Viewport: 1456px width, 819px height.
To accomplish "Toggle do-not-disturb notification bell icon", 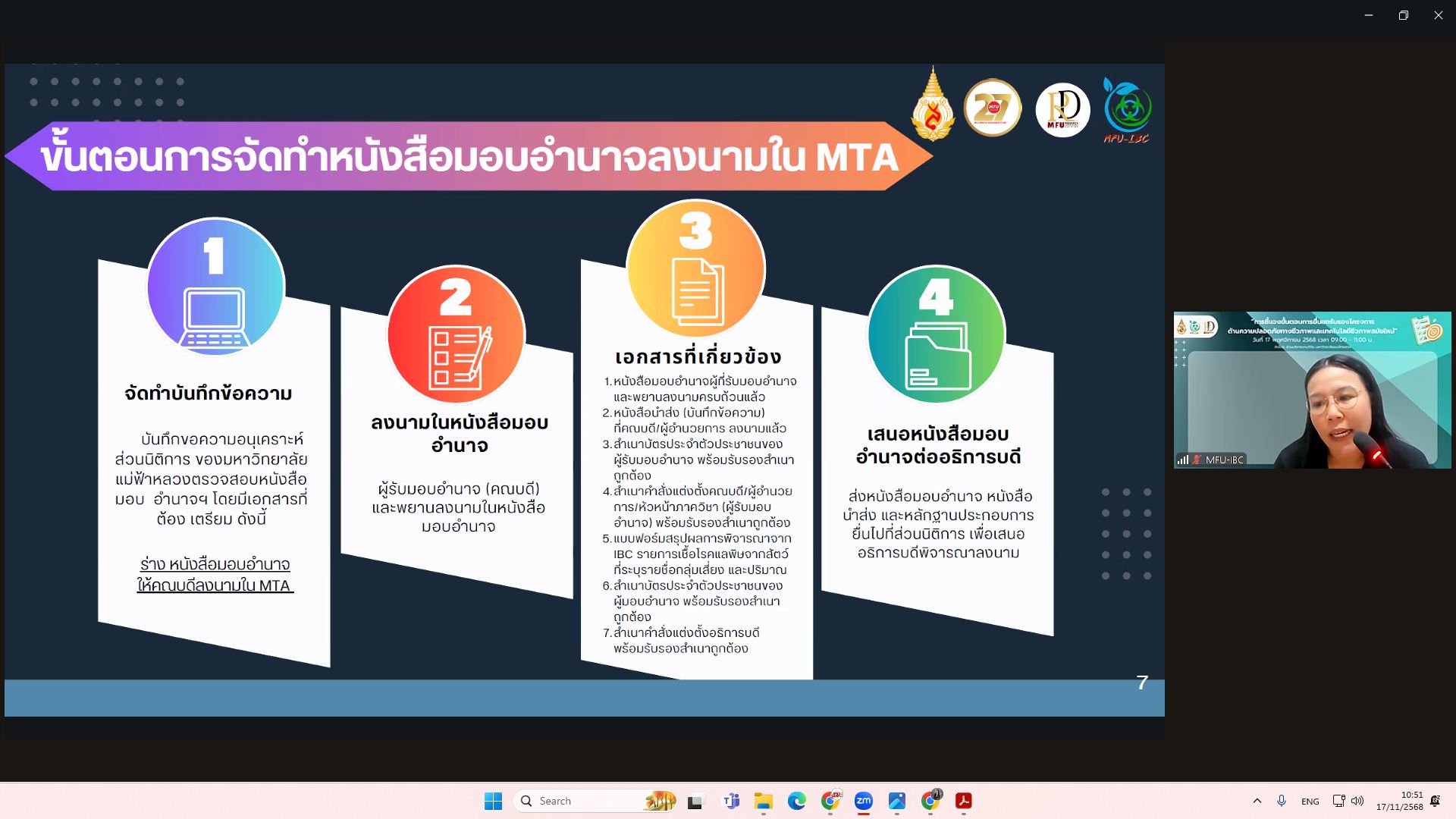I will (1435, 801).
